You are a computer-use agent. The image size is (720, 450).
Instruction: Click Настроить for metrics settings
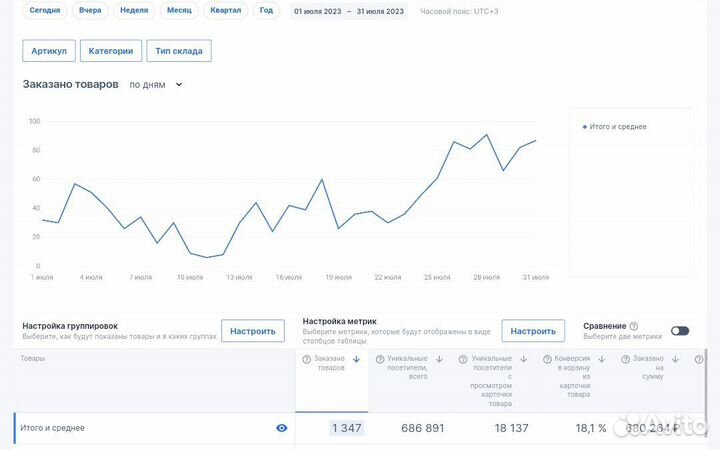(532, 331)
